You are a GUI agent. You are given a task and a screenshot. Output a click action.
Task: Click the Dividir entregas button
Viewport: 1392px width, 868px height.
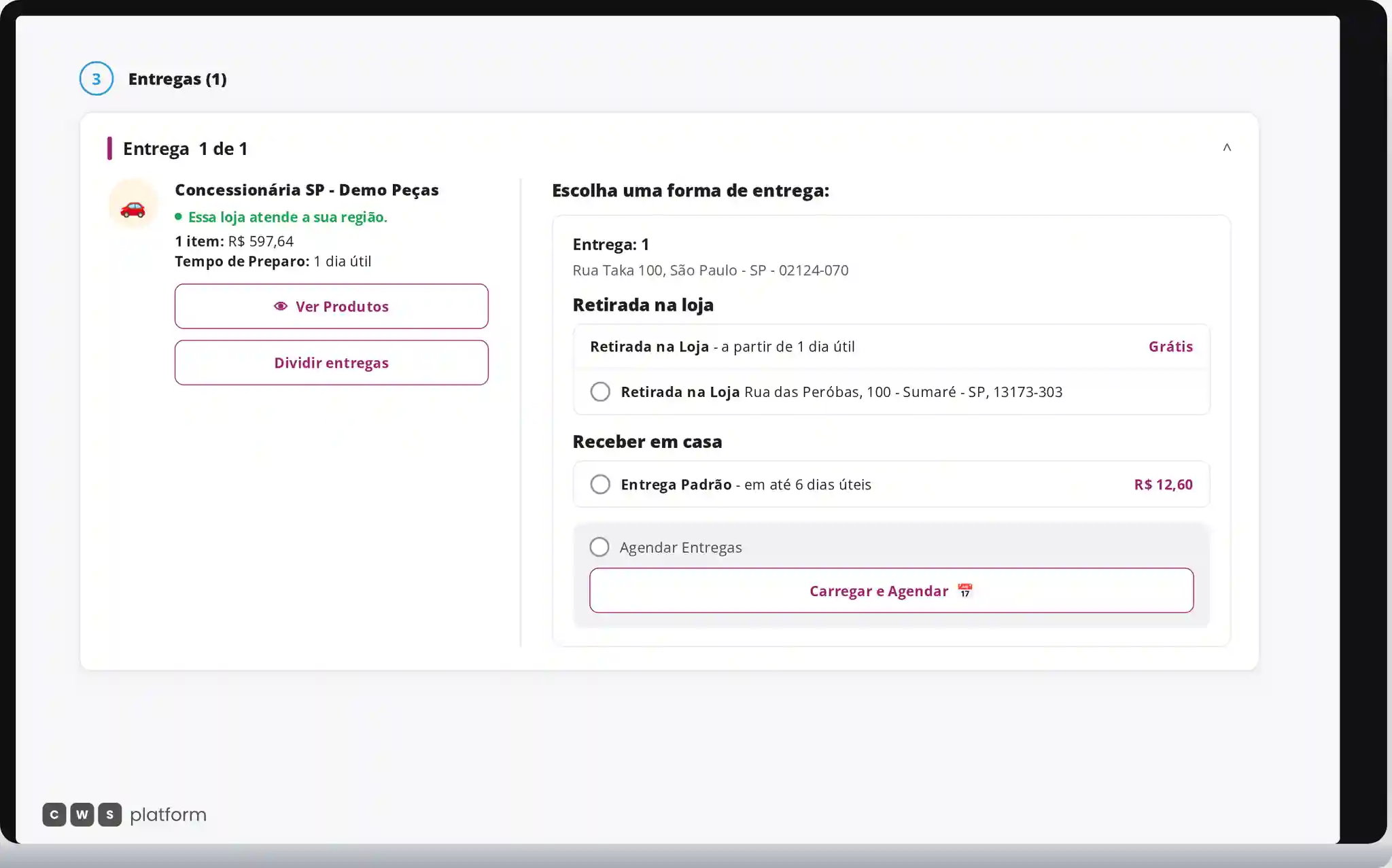coord(332,363)
